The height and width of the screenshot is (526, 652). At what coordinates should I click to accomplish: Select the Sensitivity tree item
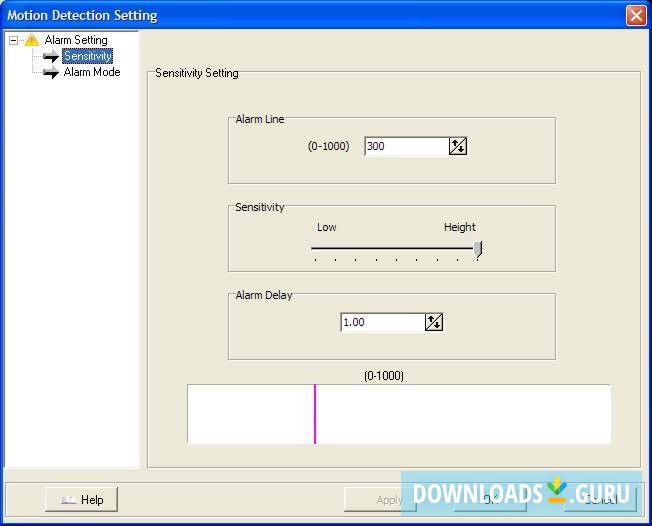[x=88, y=56]
